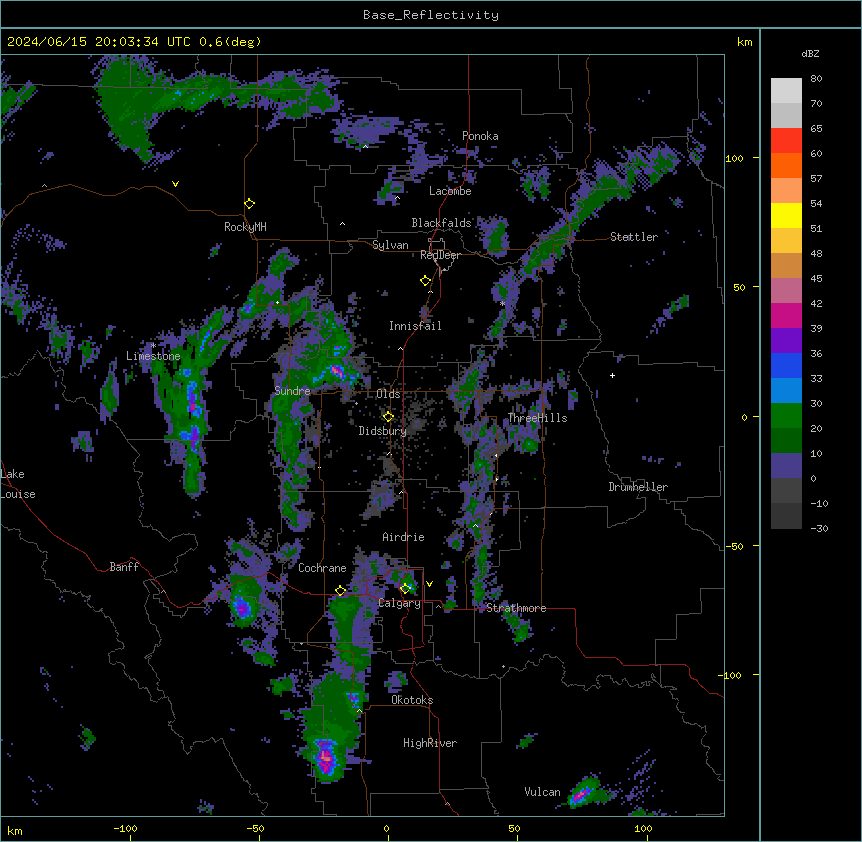Image resolution: width=862 pixels, height=842 pixels.
Task: Click the yellow marker above Calgary label
Action: click(x=405, y=589)
